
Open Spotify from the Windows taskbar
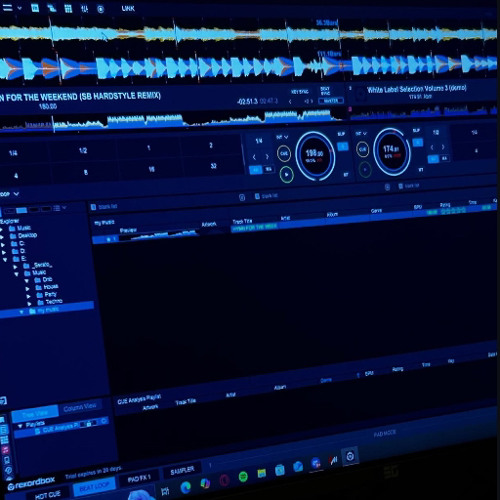tap(243, 477)
